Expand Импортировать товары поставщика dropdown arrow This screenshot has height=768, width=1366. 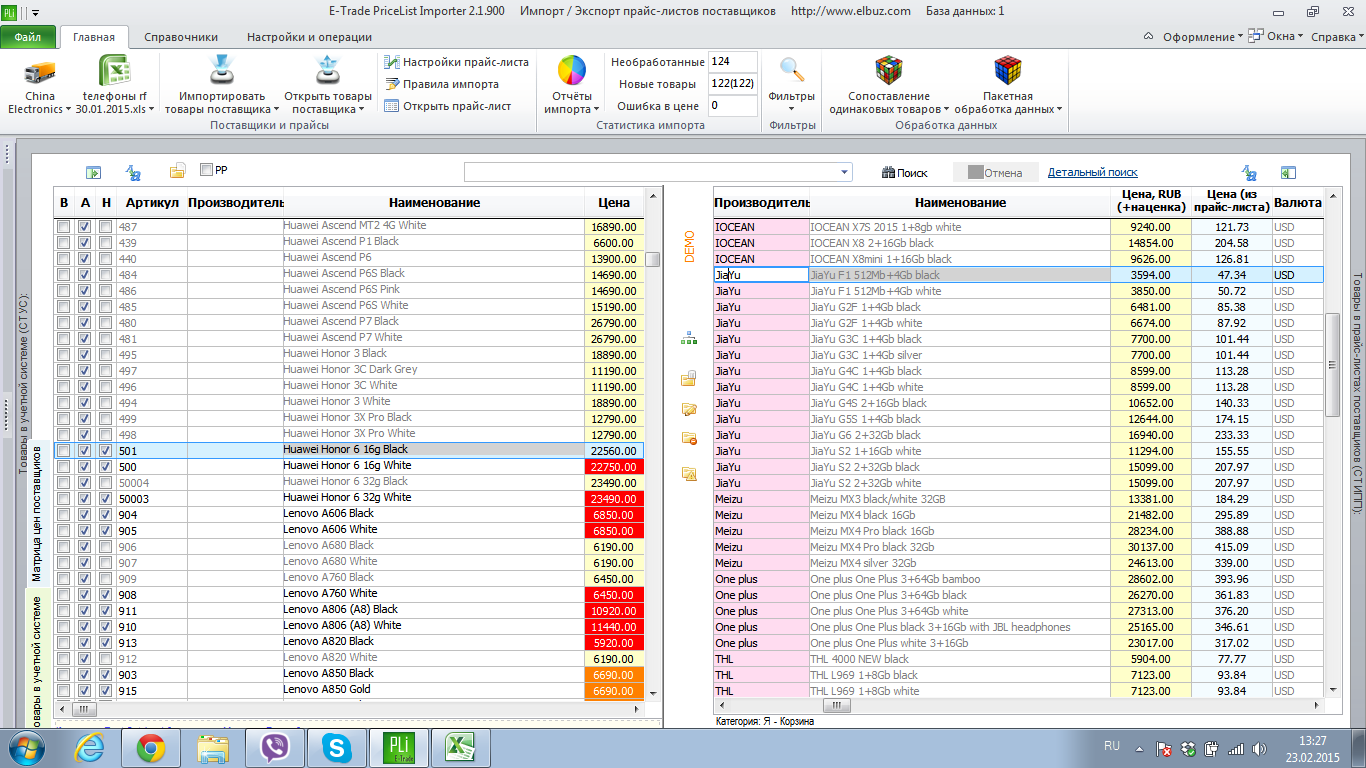pos(274,110)
